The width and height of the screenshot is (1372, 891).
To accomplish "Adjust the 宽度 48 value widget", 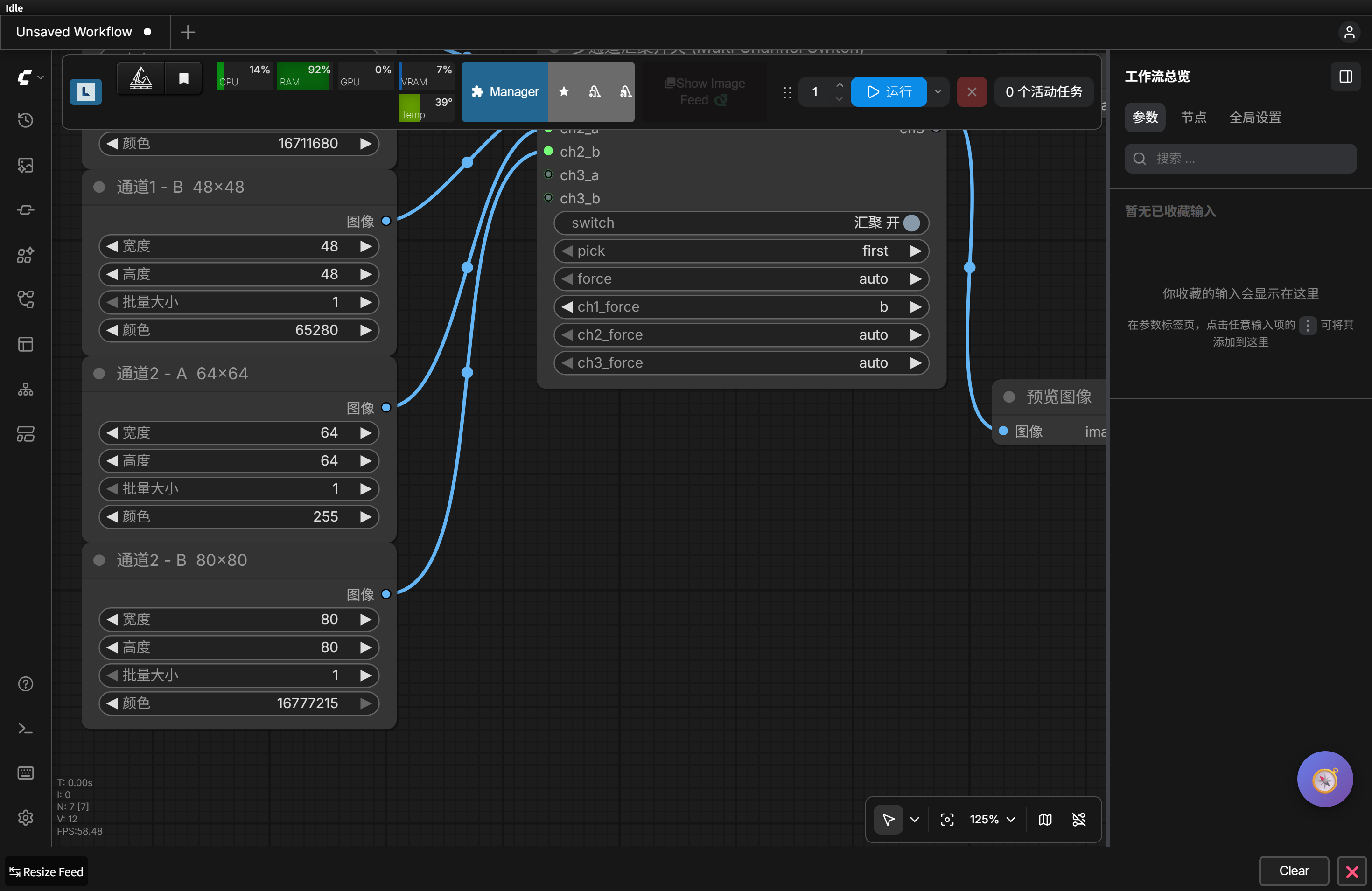I will pos(239,246).
